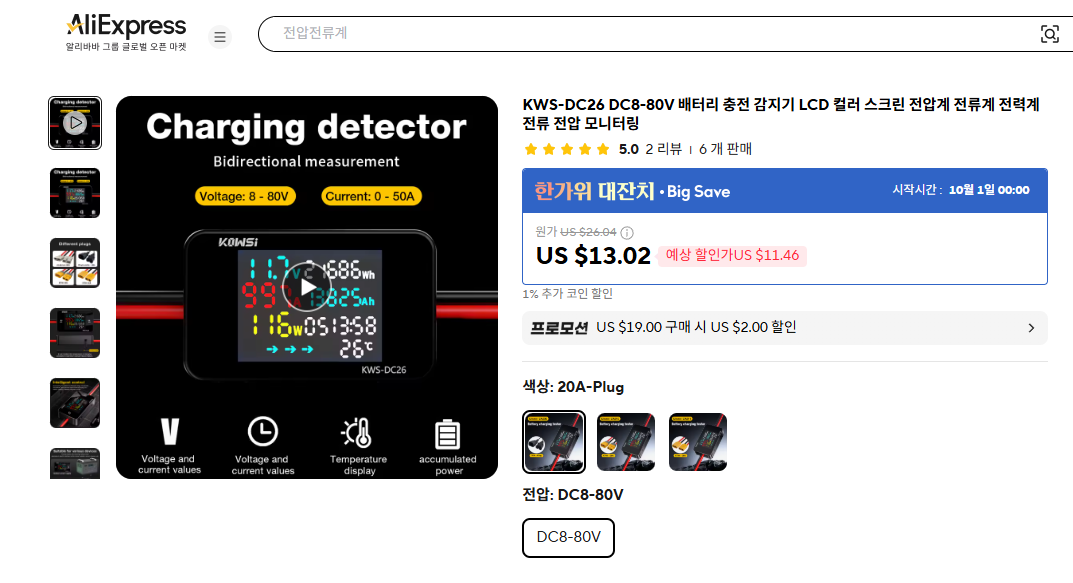Click the AliExpress logo

[126, 32]
